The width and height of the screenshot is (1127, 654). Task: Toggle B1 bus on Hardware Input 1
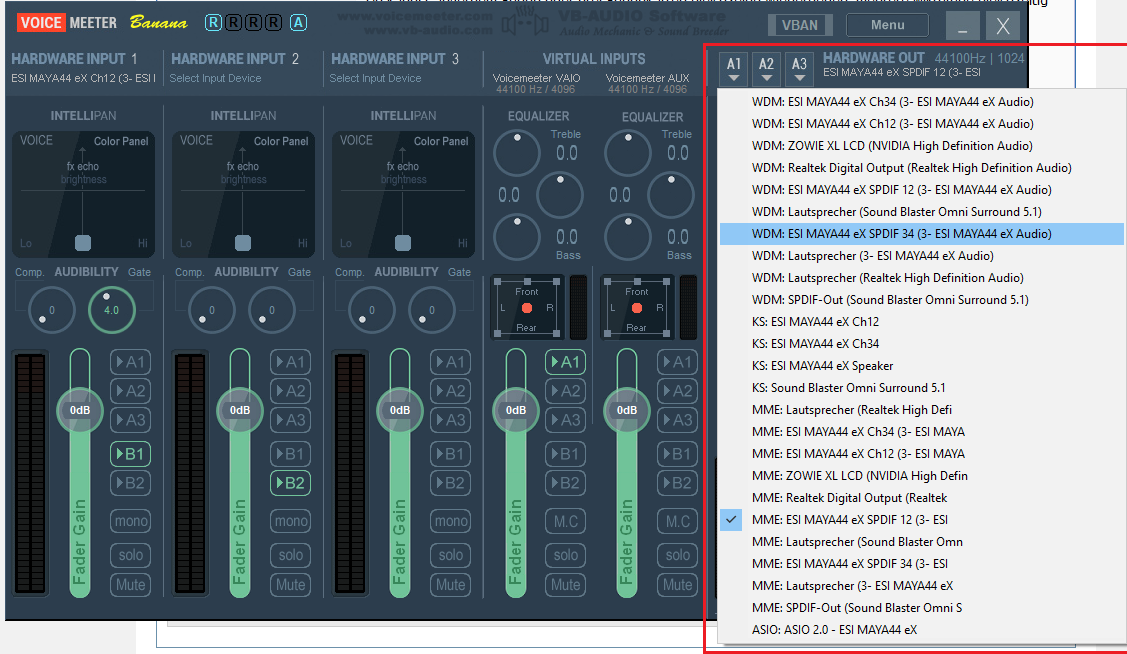pyautogui.click(x=131, y=454)
